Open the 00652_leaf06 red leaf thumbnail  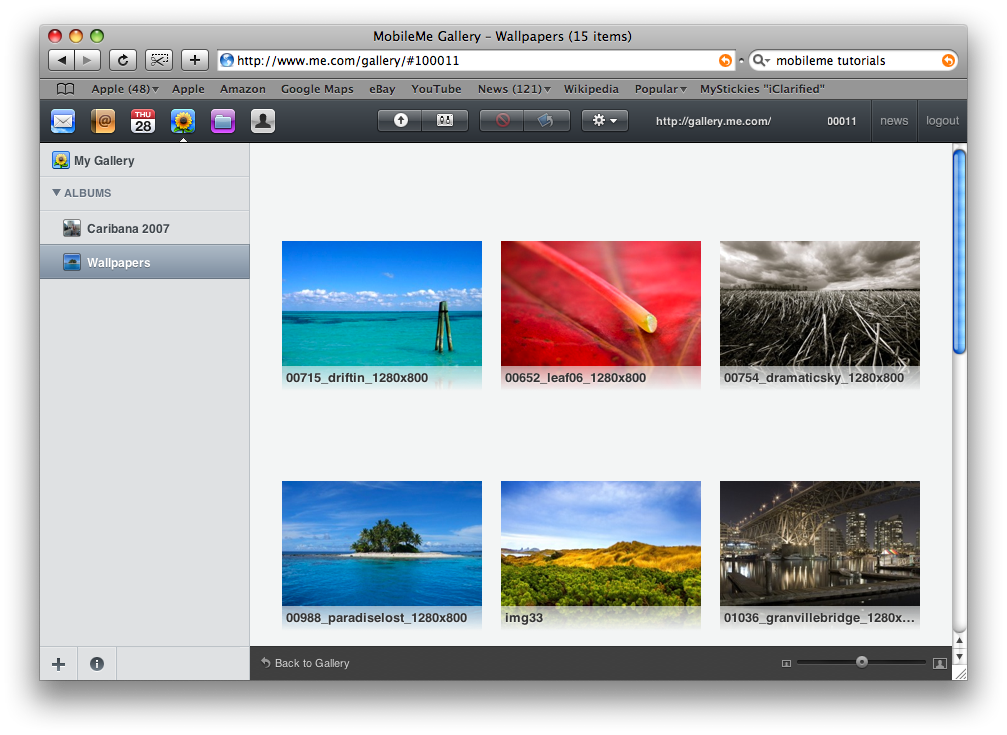tap(600, 304)
